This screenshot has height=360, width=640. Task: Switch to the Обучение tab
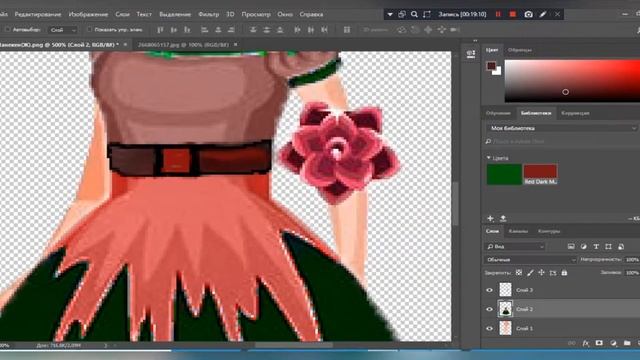coord(498,113)
